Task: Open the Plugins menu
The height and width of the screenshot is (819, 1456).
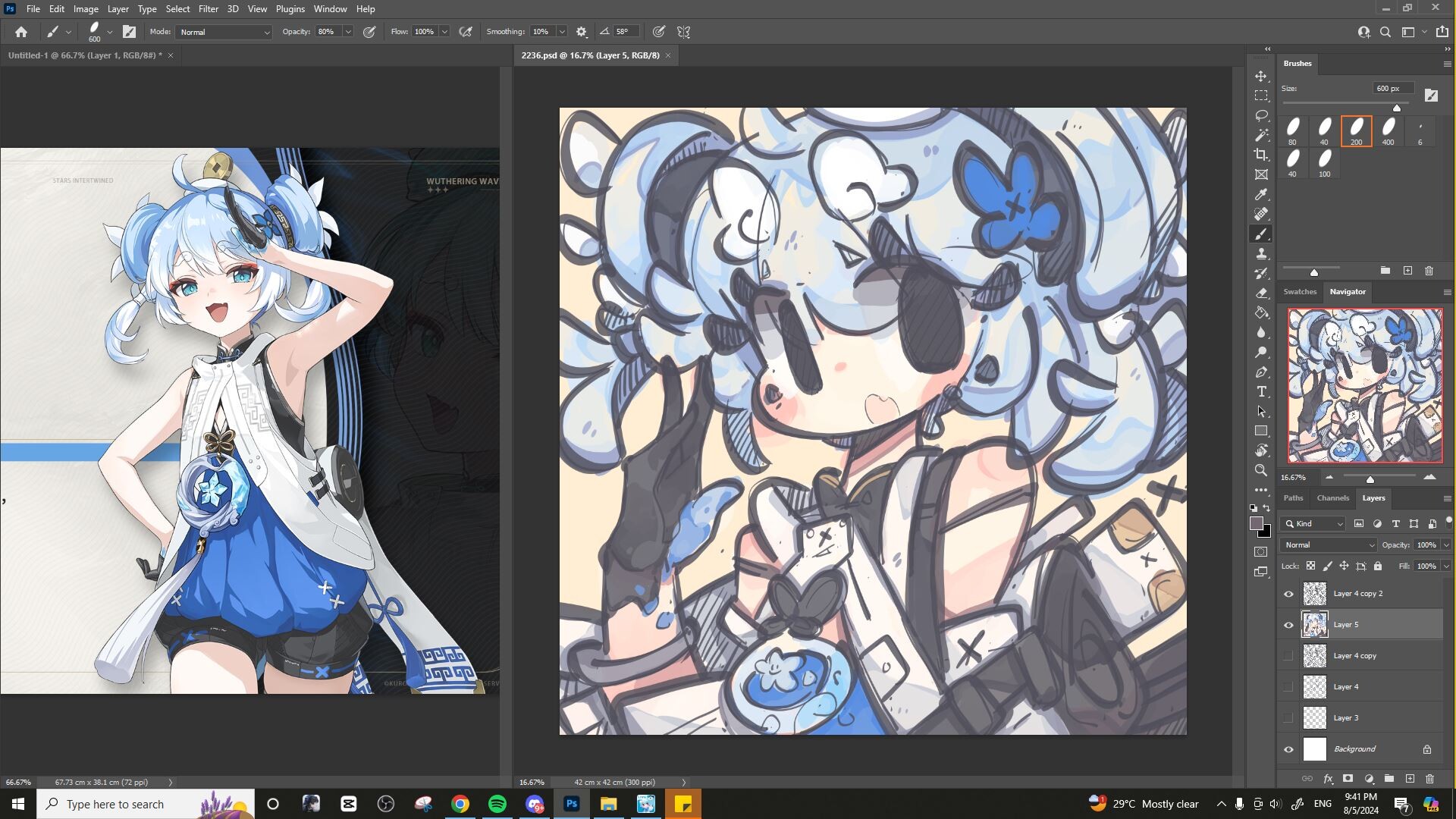Action: pyautogui.click(x=290, y=9)
